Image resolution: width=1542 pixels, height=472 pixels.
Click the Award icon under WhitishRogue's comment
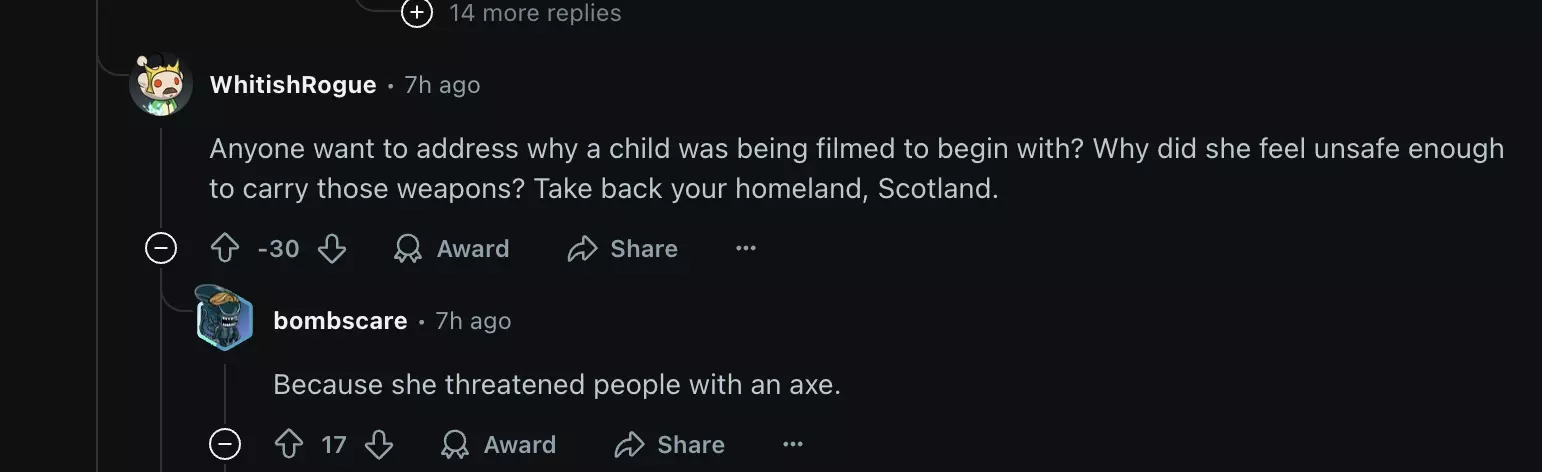point(408,248)
